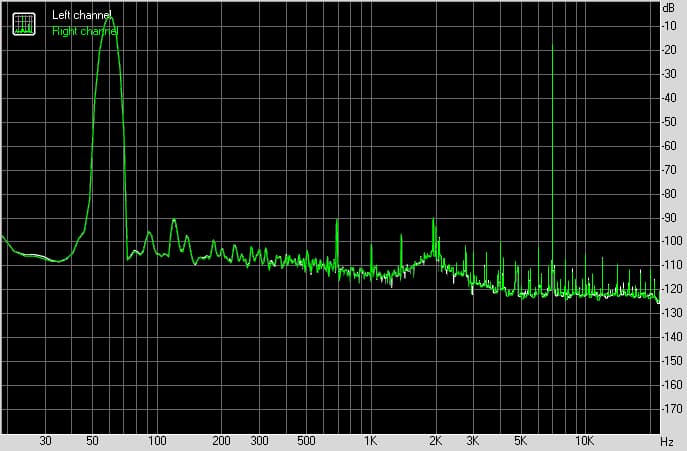687x451 pixels.
Task: Click the '200' frequency axis label
Action: point(221,440)
